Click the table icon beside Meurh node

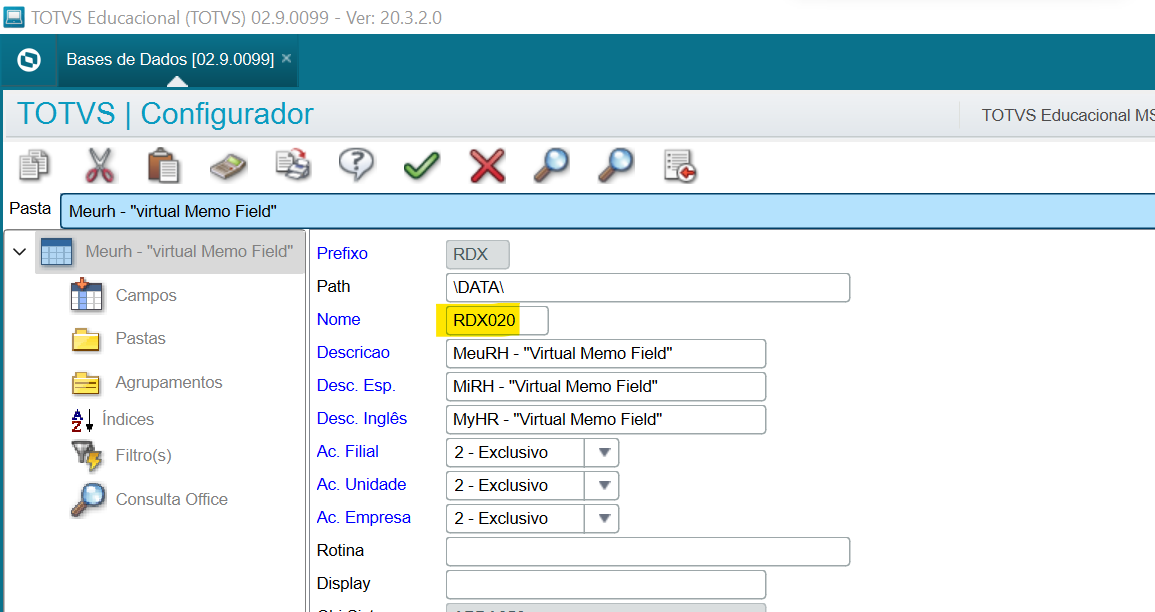(57, 252)
